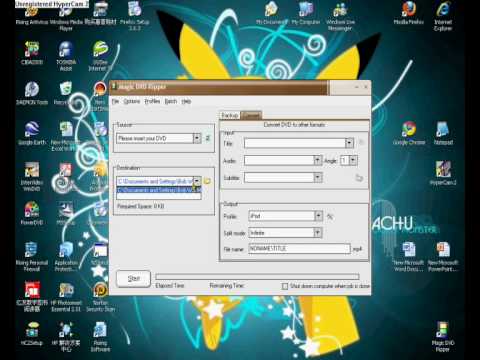Click the File name input field
This screenshot has width=480, height=360.
[299, 248]
